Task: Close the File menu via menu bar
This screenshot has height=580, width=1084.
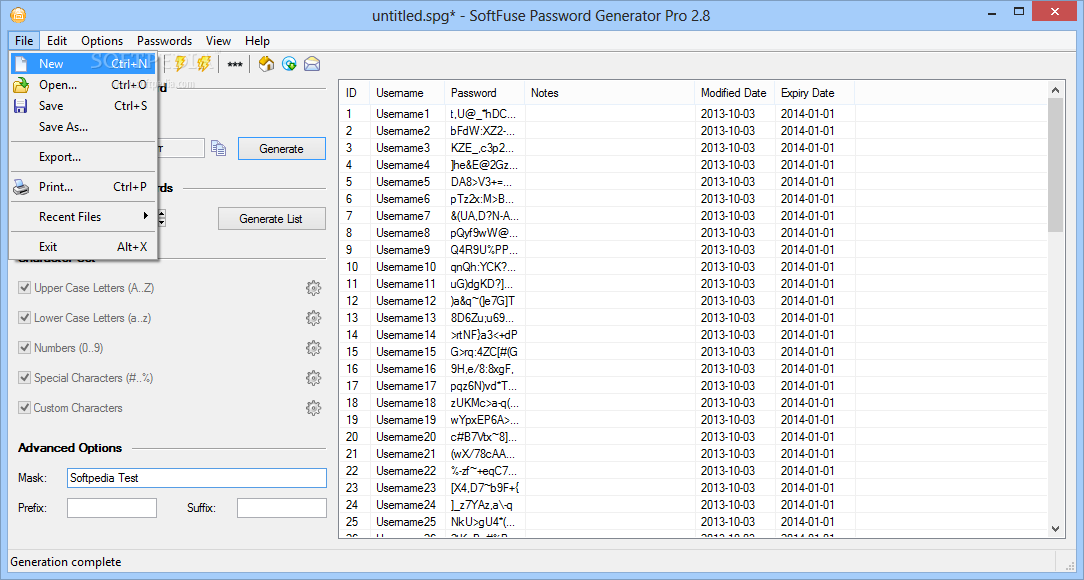Action: click(x=24, y=41)
